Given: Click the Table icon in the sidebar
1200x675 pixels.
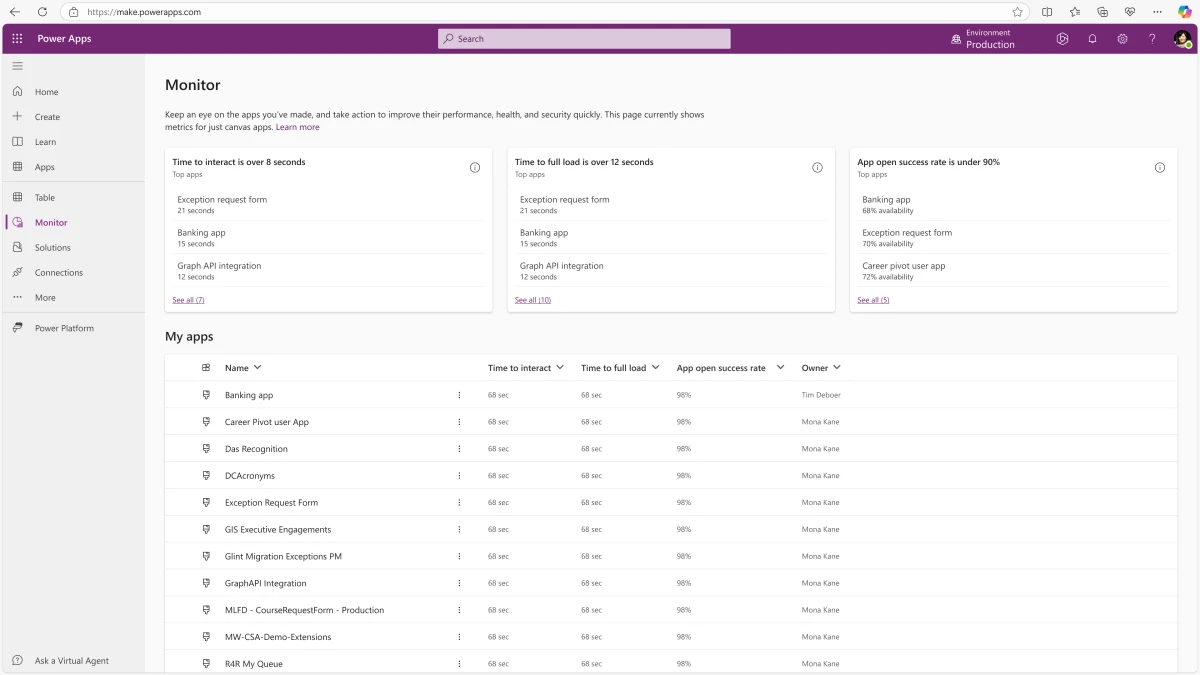Looking at the screenshot, I should tap(16, 197).
